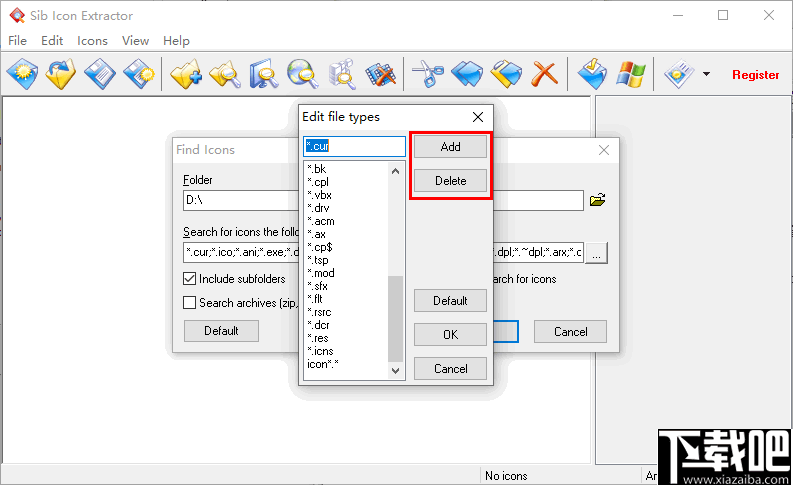Click the globe search icon in toolbar

(x=302, y=74)
